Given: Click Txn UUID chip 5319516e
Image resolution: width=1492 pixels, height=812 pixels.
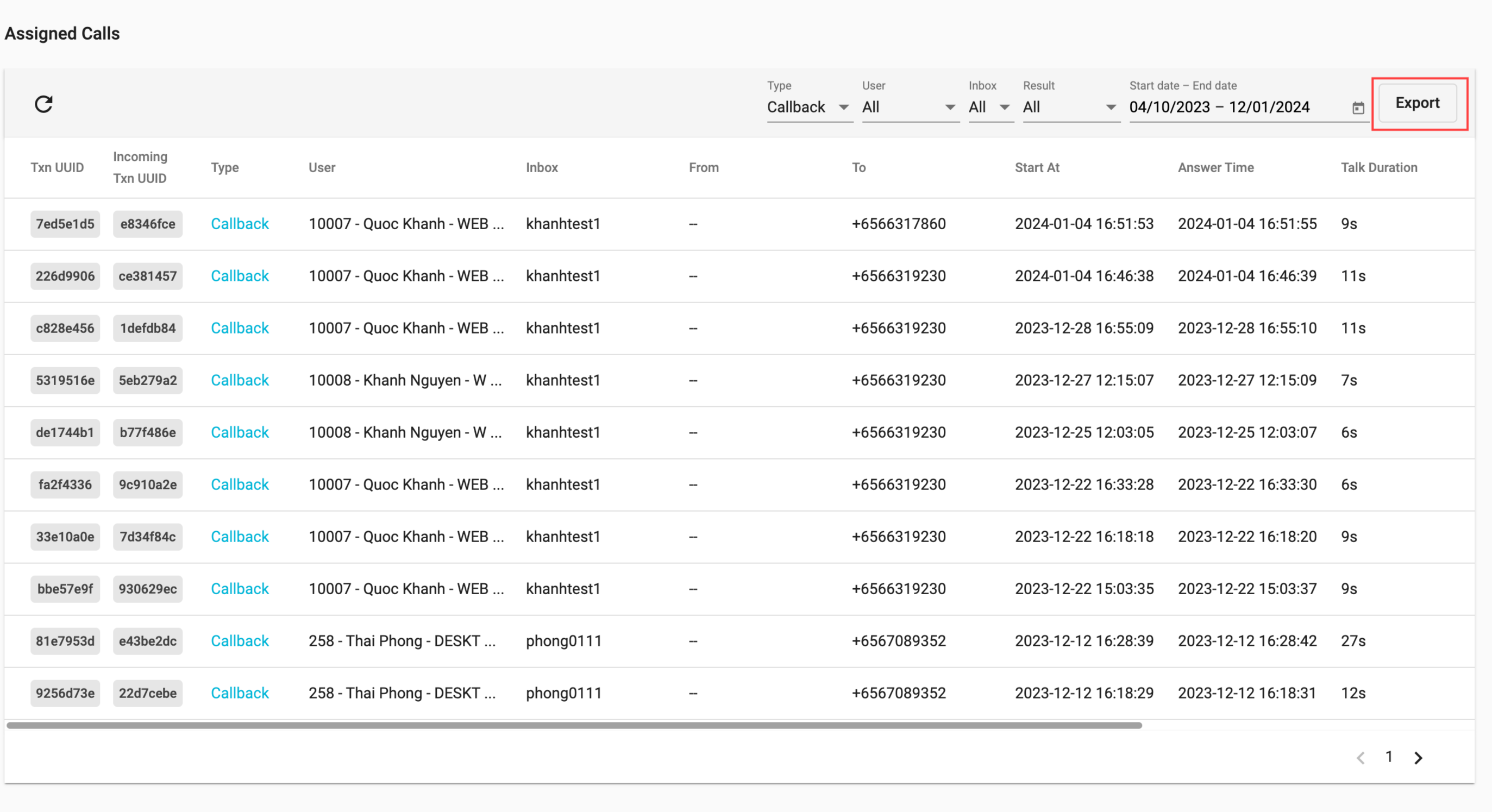Looking at the screenshot, I should click(x=65, y=381).
